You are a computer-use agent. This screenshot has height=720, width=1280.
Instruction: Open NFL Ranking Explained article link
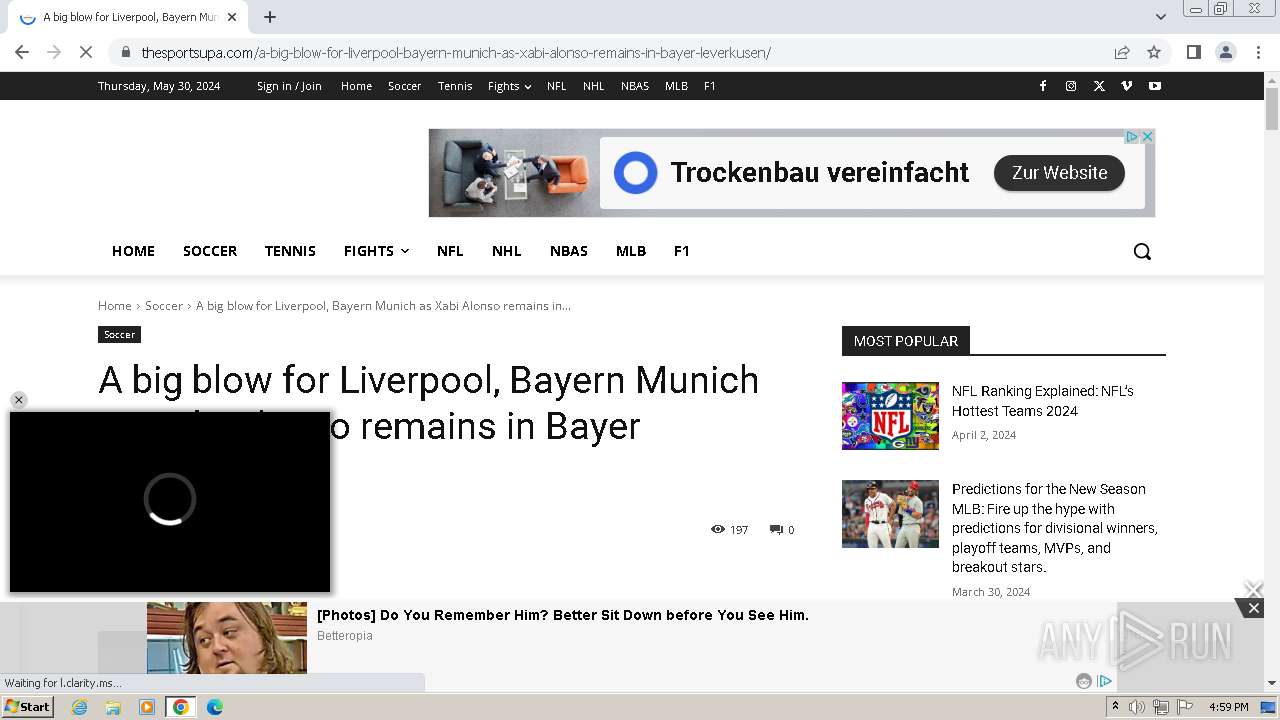(x=1042, y=401)
